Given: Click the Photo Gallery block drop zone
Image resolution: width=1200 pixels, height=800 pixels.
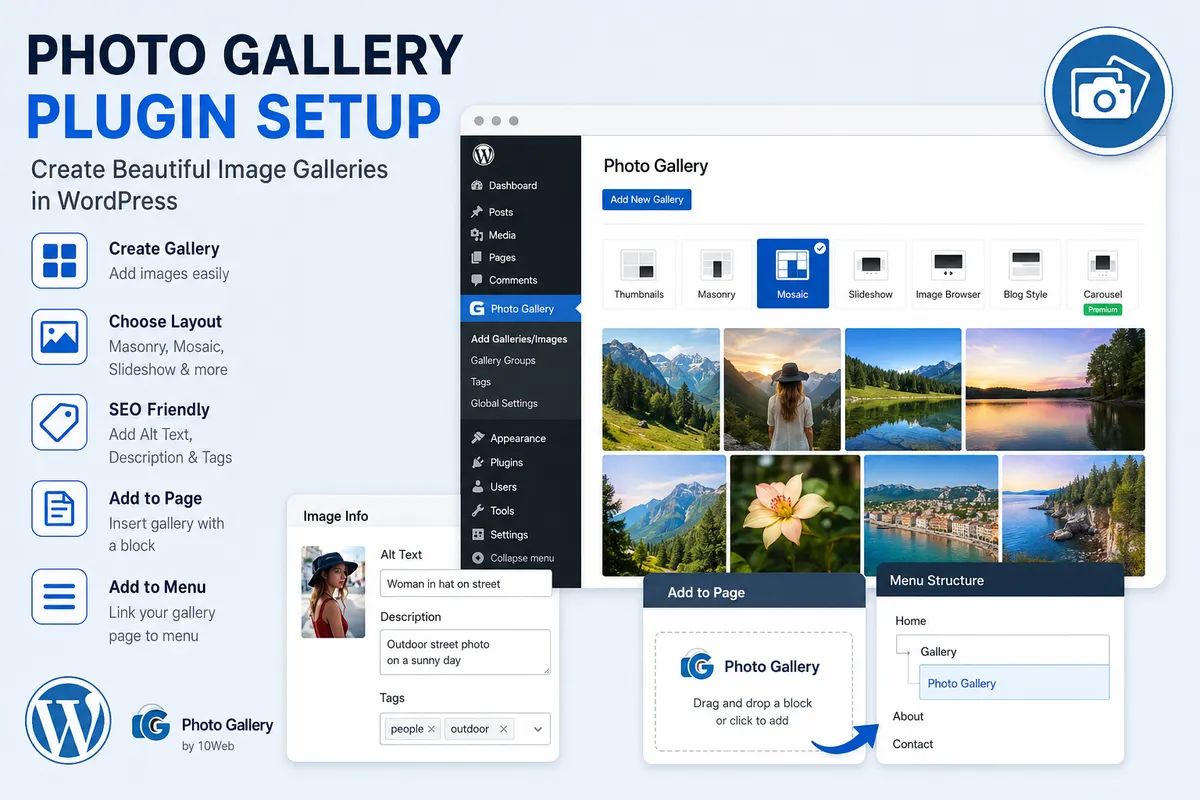Looking at the screenshot, I should click(x=753, y=691).
